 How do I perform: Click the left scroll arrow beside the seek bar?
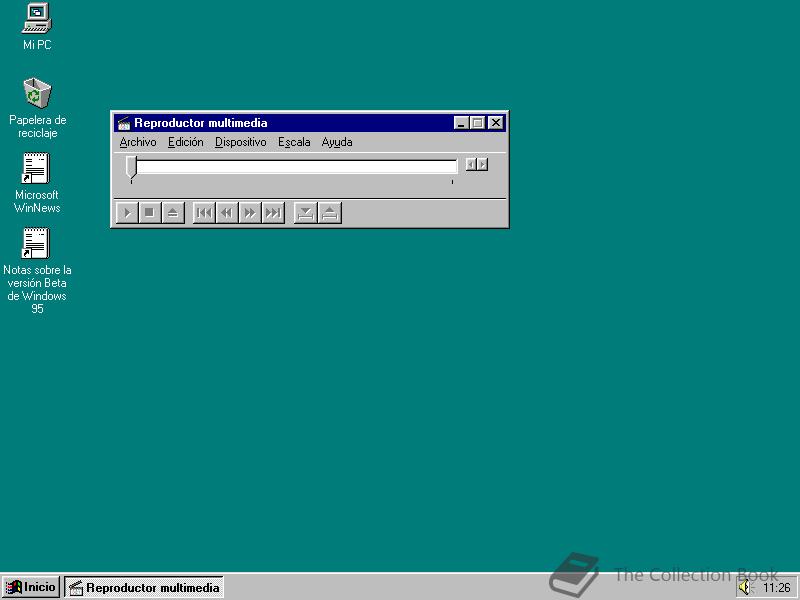[471, 164]
